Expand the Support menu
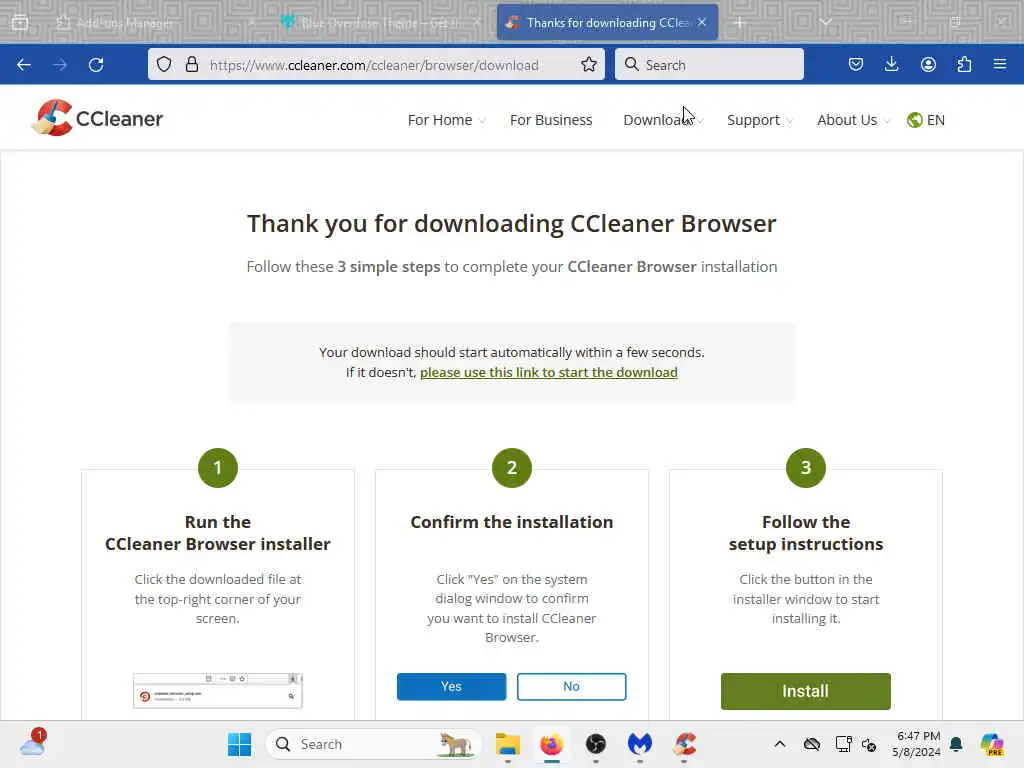 click(x=760, y=120)
